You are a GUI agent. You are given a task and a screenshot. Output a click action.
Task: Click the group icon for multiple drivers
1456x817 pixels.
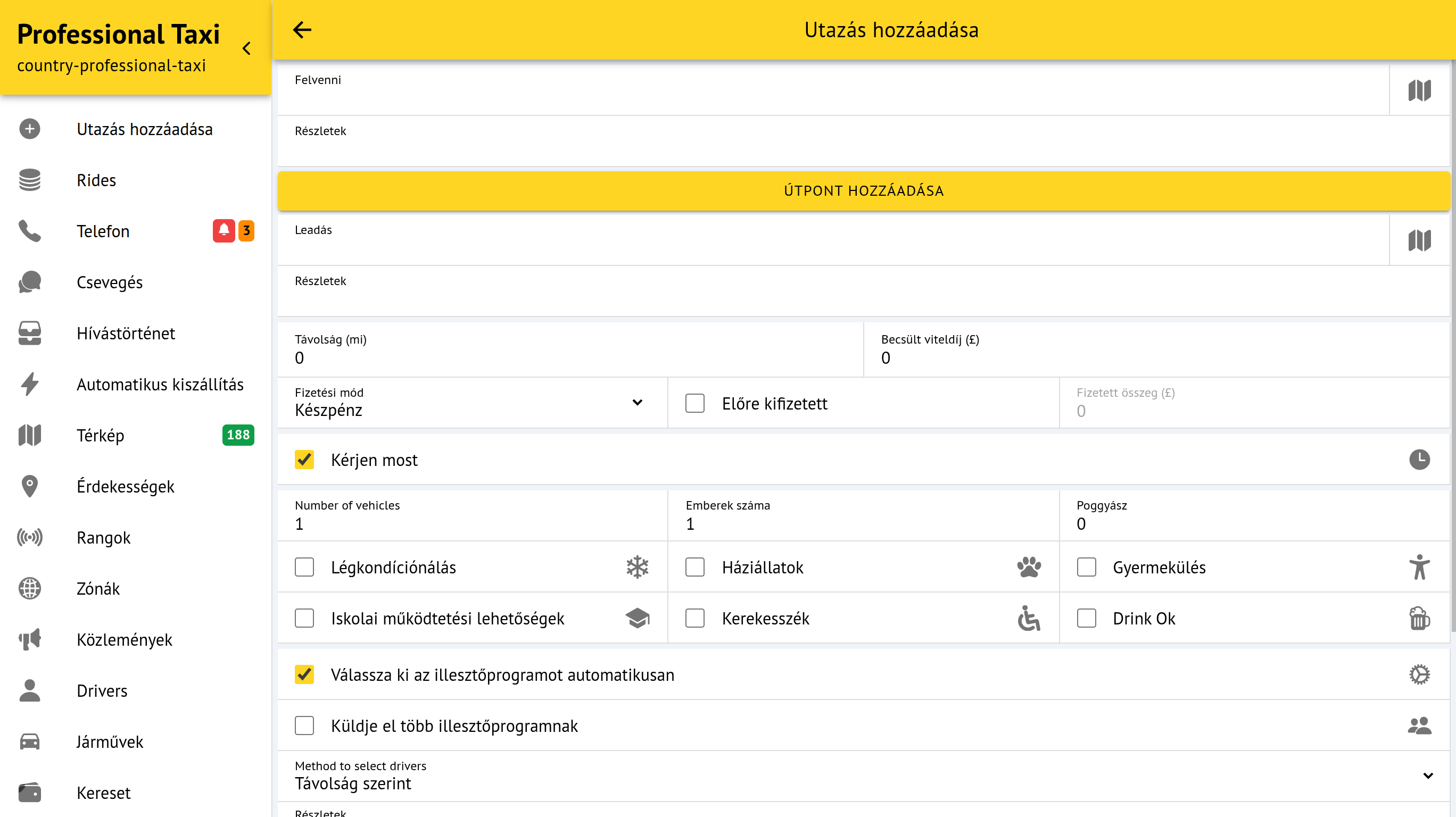point(1419,726)
